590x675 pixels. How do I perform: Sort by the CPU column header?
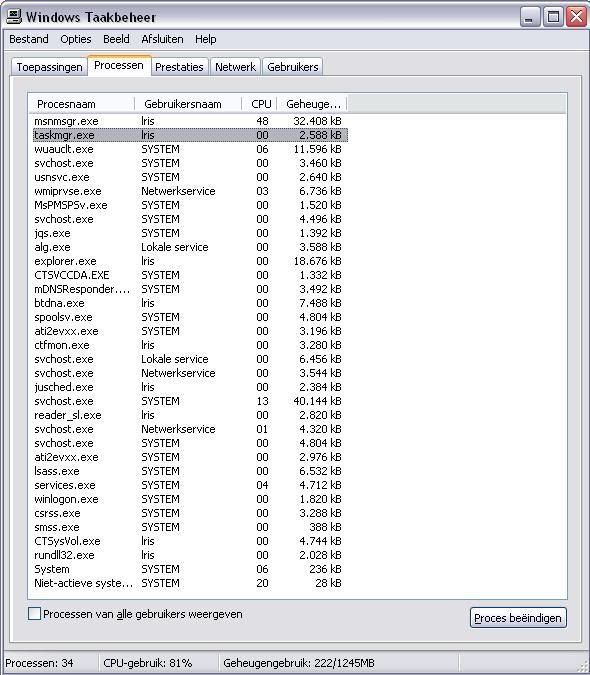(259, 104)
